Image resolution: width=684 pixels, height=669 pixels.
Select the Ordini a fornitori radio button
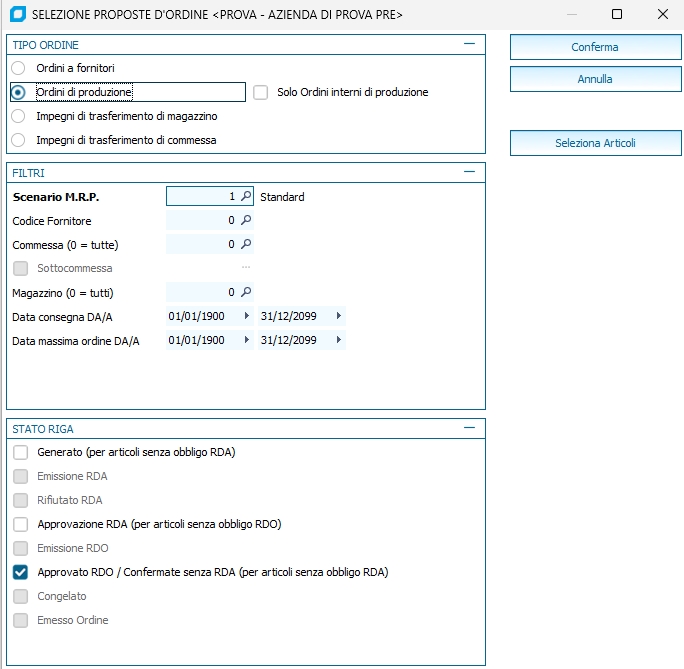coord(18,67)
